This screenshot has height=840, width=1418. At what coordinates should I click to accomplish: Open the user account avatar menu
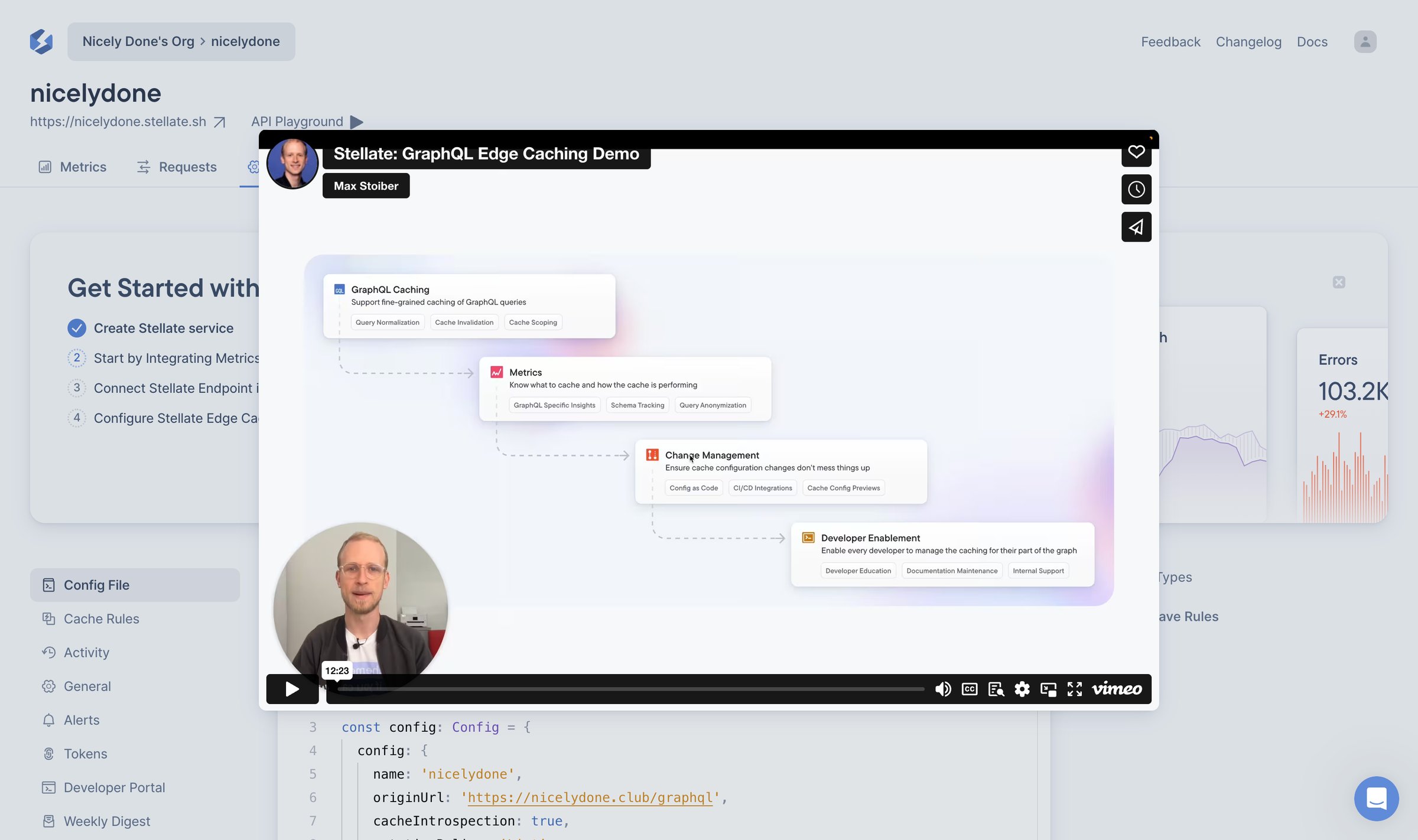click(x=1365, y=41)
